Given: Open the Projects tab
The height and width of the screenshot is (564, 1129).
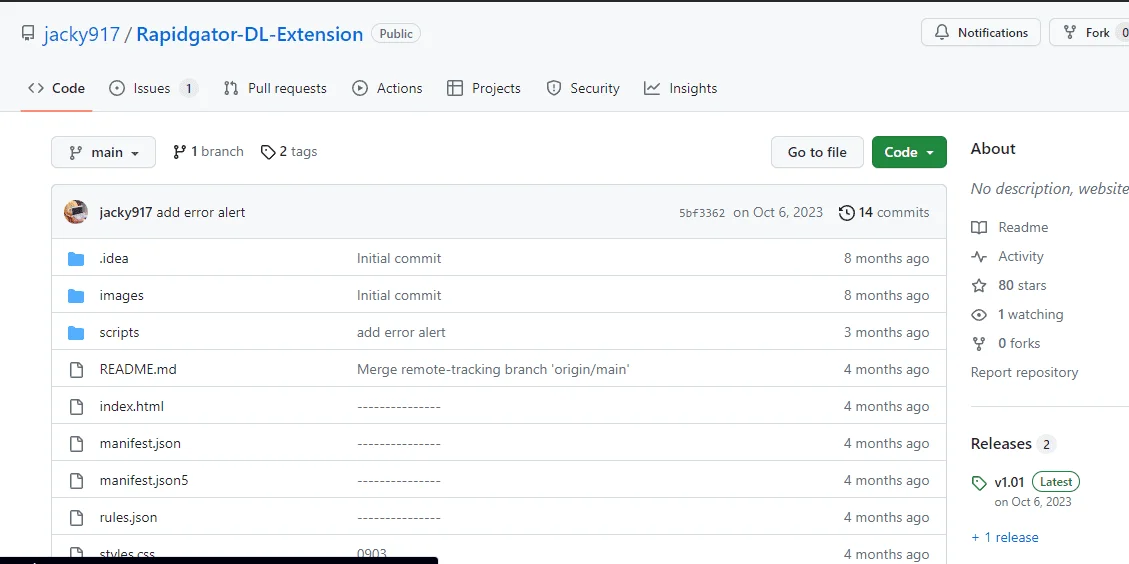Looking at the screenshot, I should [x=484, y=89].
